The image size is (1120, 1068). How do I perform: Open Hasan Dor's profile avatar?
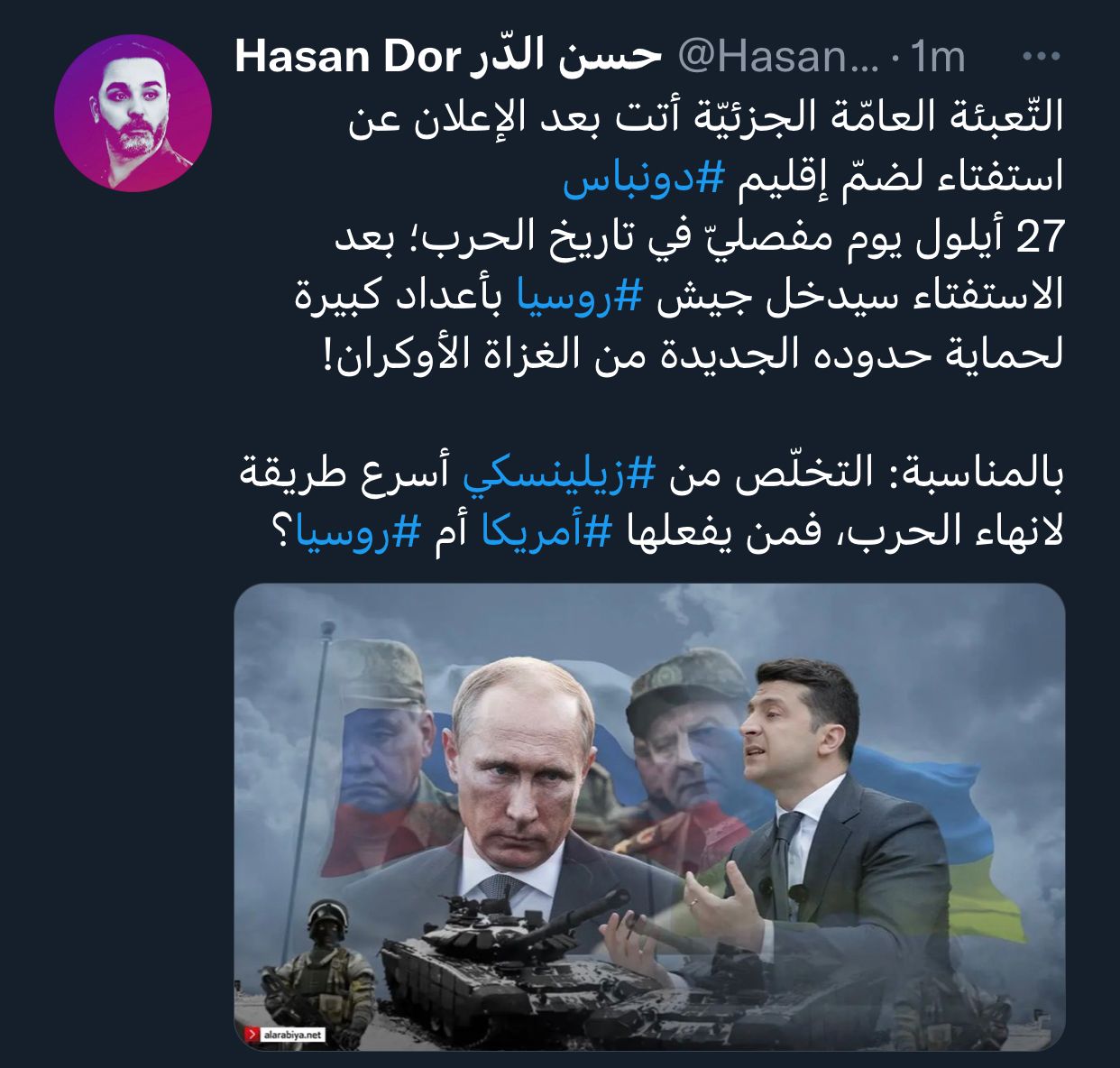[x=133, y=114]
